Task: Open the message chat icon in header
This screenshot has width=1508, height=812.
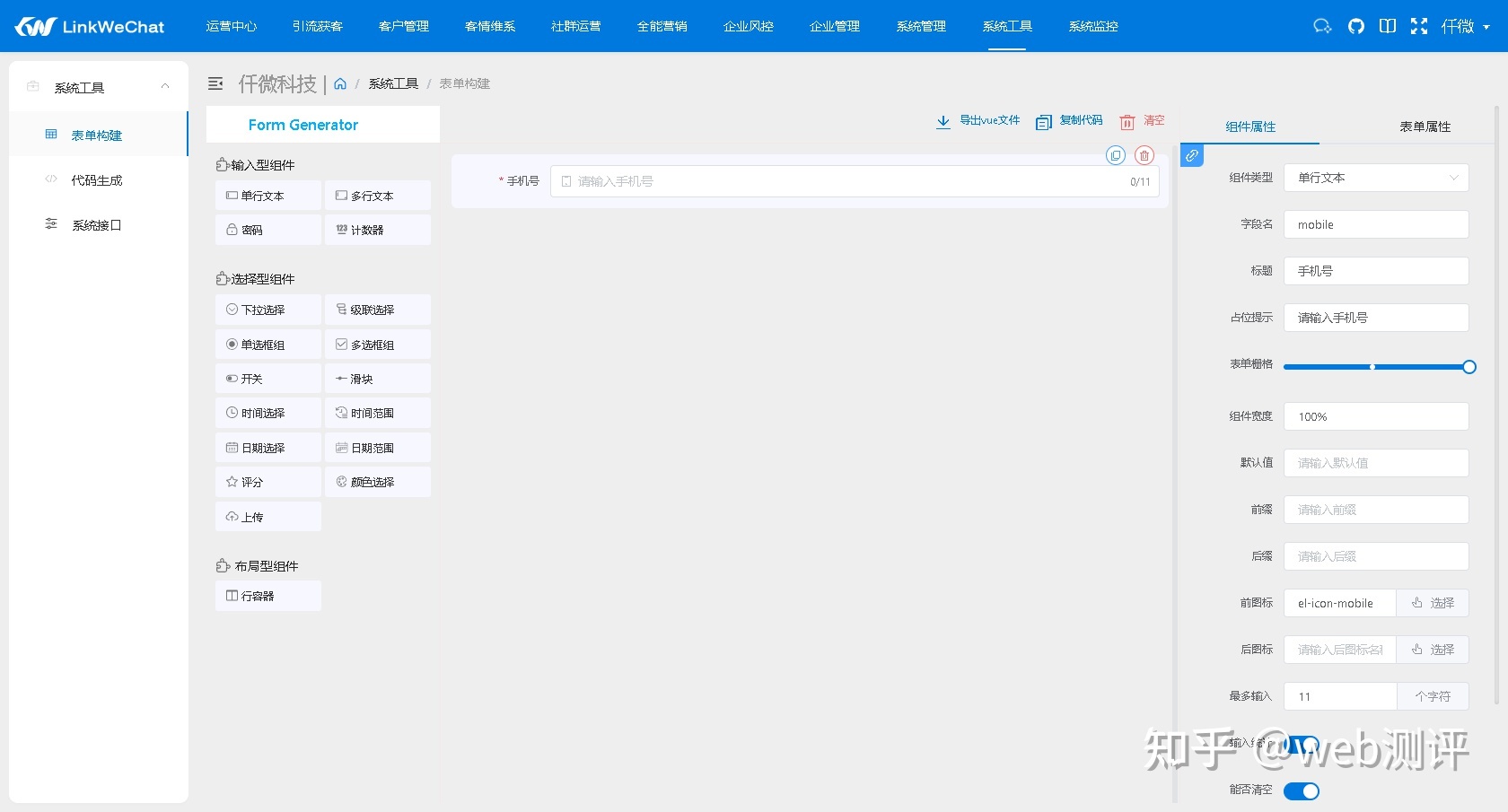Action: 1322,26
